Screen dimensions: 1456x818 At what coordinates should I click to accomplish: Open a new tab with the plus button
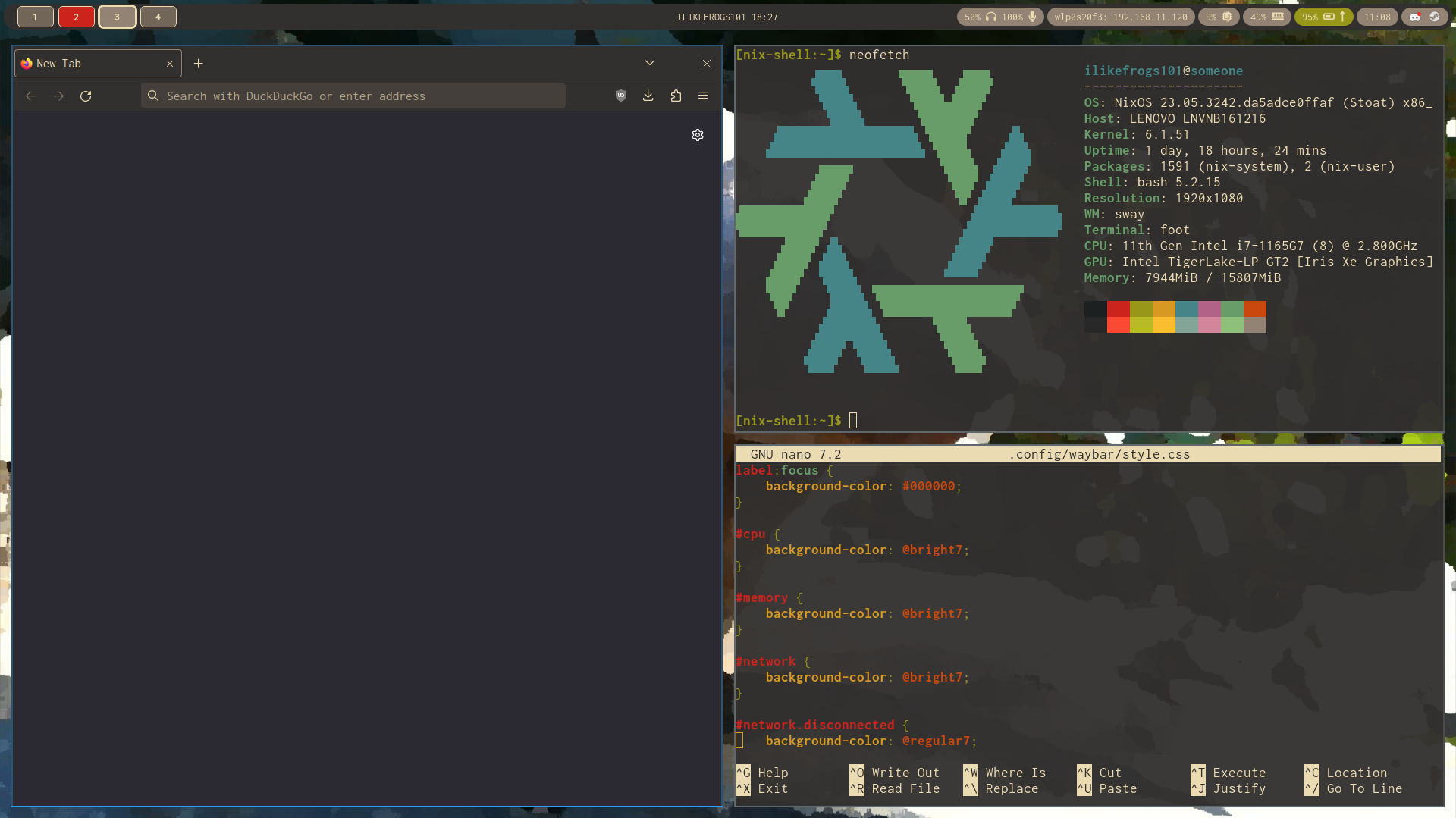pos(198,64)
